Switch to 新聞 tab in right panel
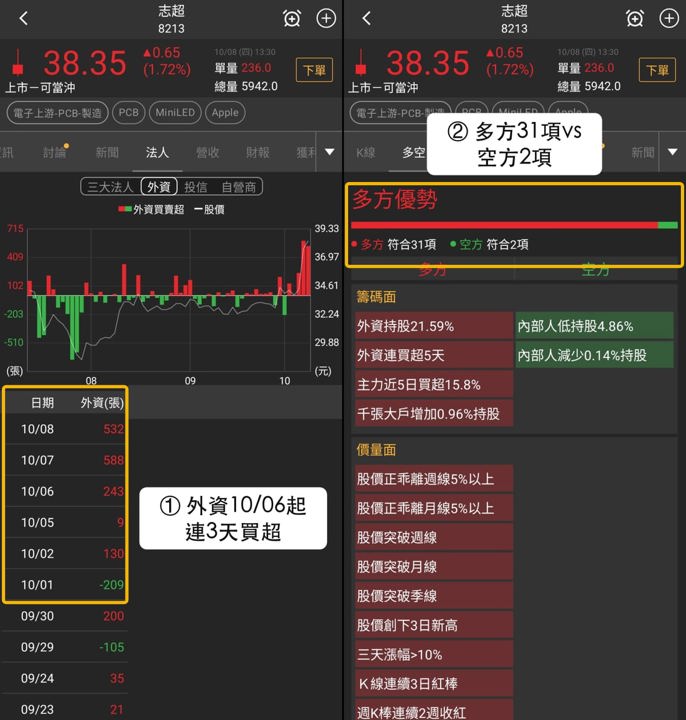 [643, 152]
